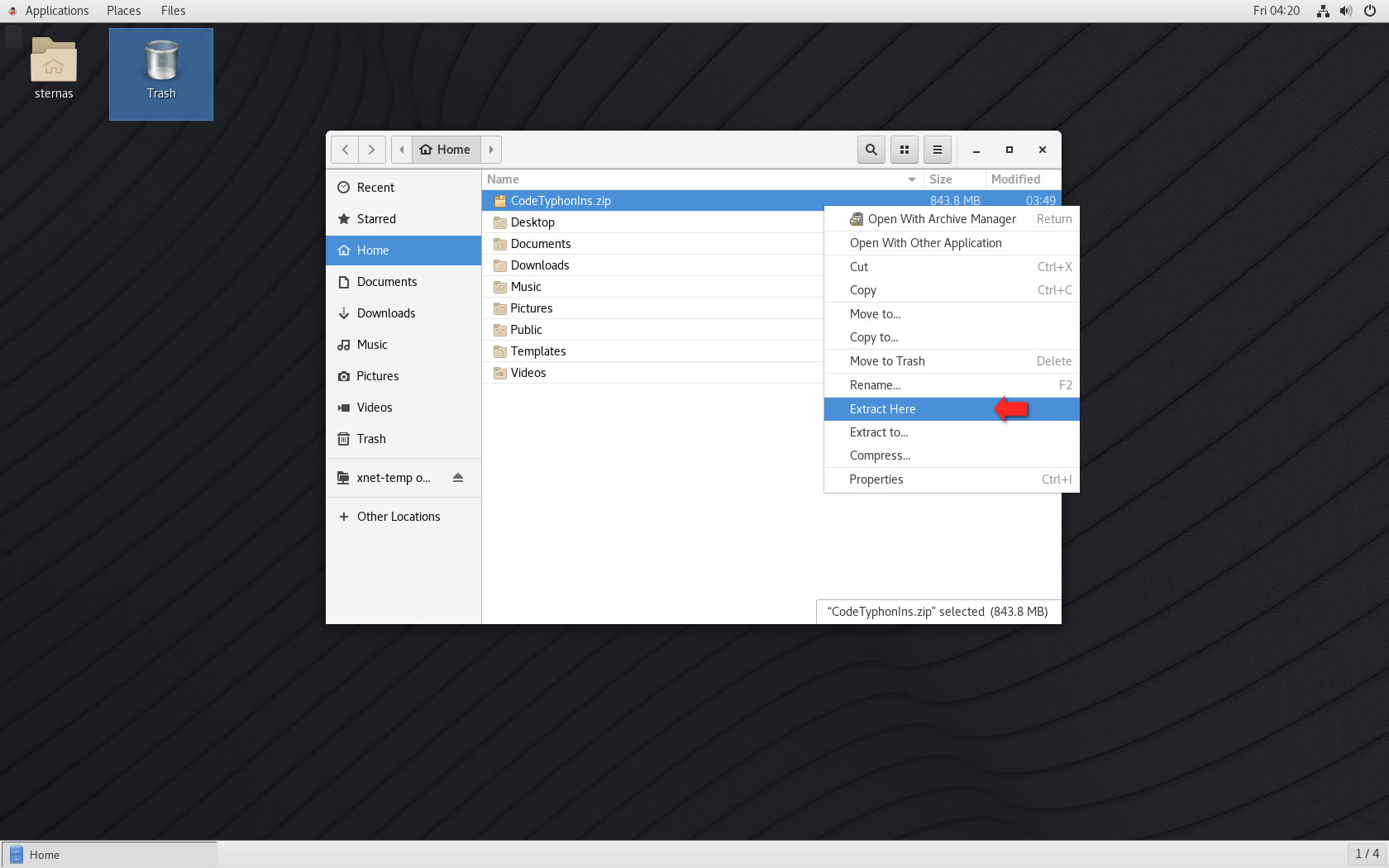Click the Starred star icon in sidebar
The height and width of the screenshot is (868, 1389).
click(x=344, y=219)
